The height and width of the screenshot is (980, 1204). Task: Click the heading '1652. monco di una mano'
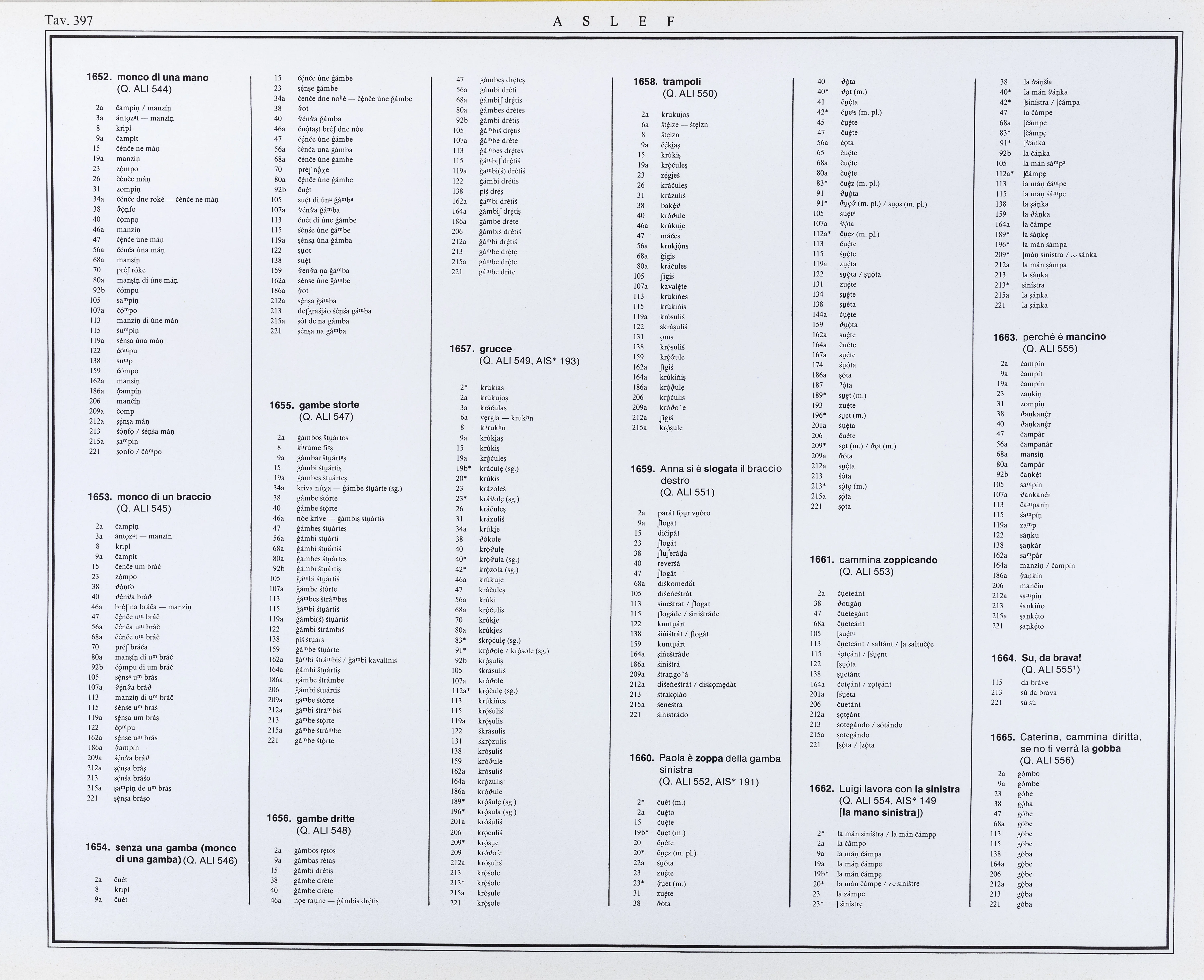point(147,78)
